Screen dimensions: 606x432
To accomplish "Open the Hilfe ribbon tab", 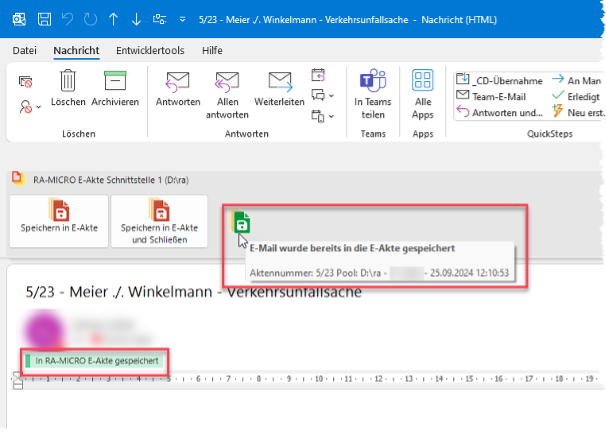I will click(x=212, y=49).
